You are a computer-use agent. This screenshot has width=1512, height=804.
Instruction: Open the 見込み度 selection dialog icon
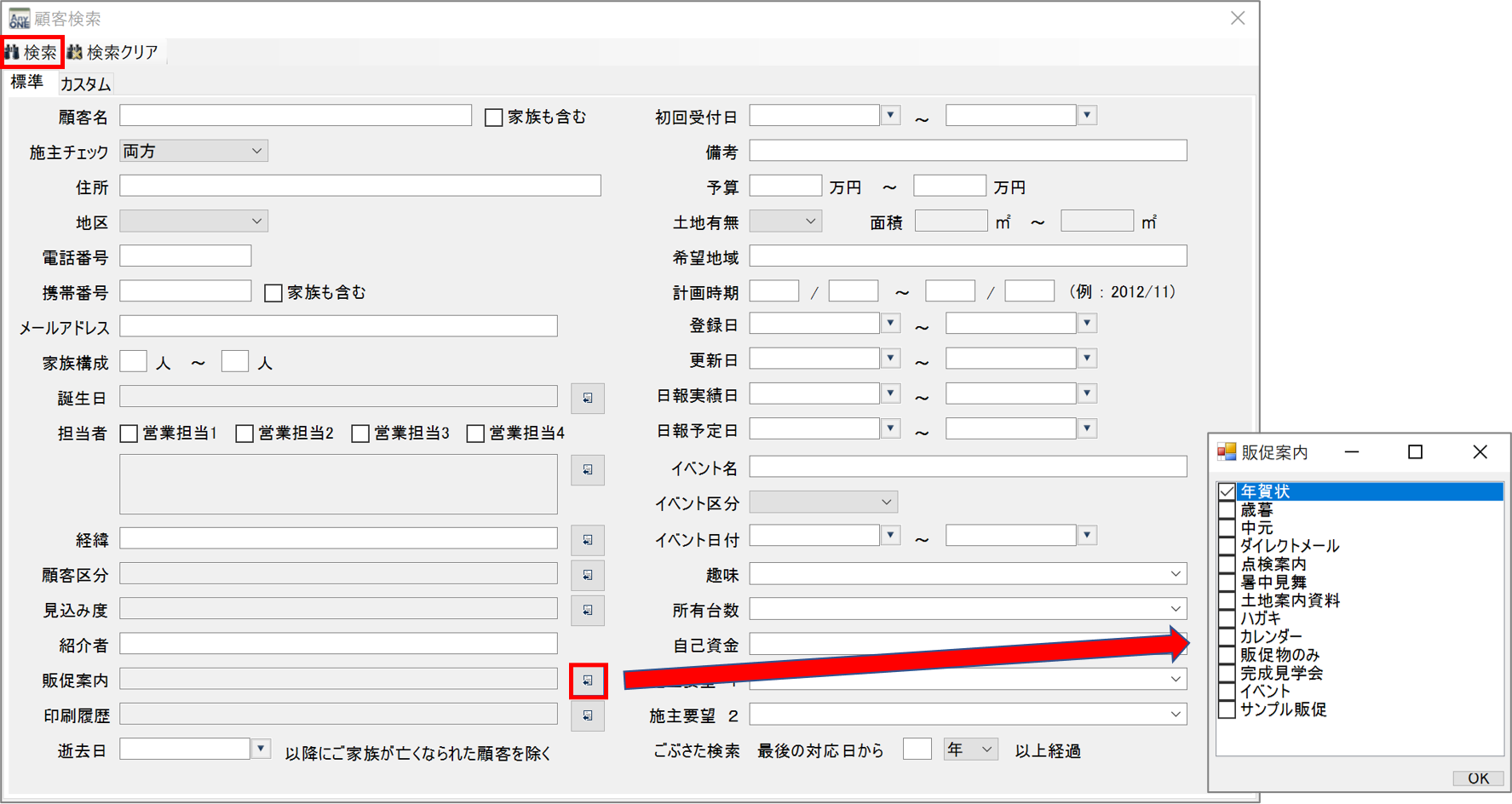(587, 610)
